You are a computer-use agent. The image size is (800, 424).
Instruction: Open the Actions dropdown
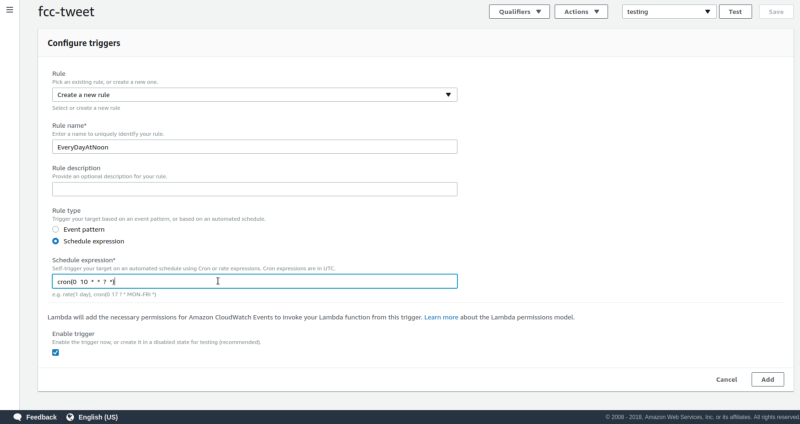pos(581,12)
